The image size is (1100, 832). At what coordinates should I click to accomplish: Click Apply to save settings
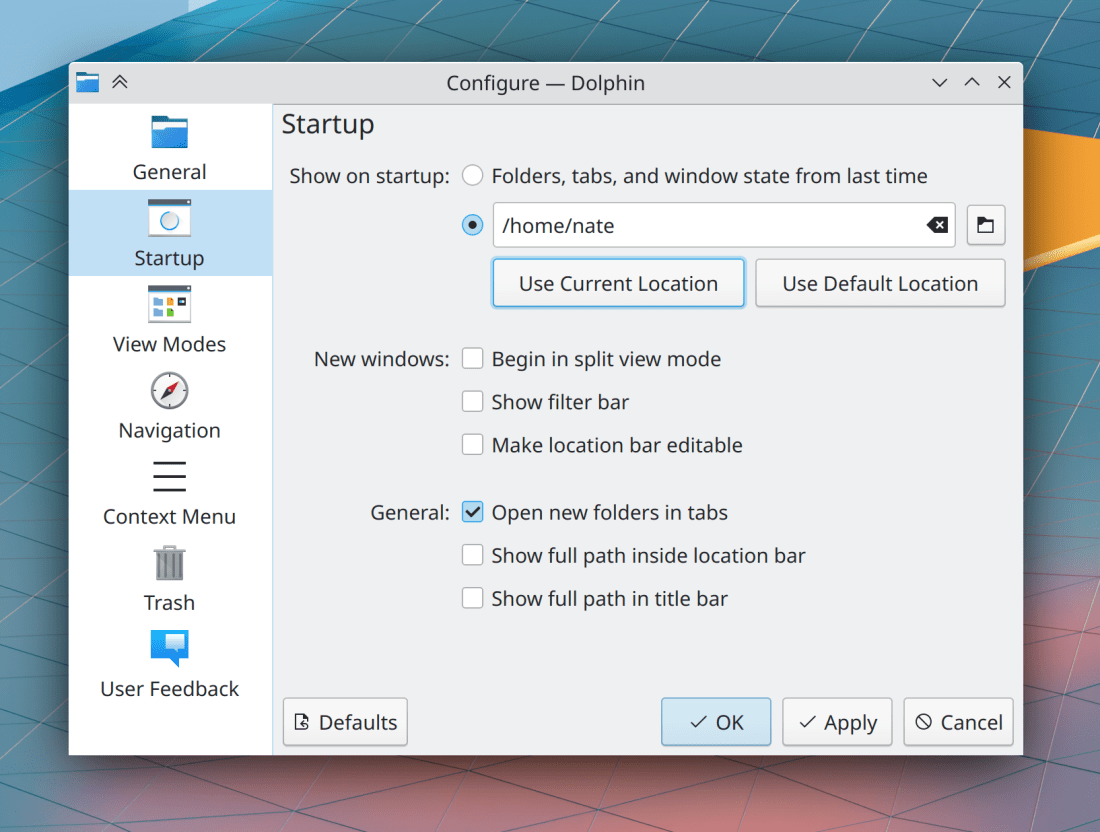coord(837,722)
